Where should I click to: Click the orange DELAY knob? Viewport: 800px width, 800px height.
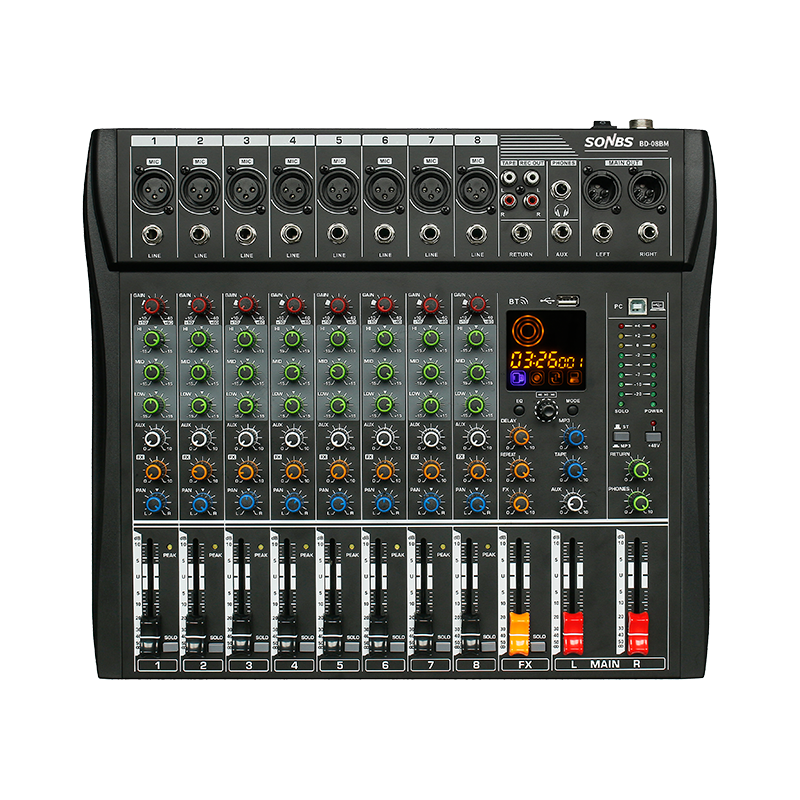click(x=519, y=437)
